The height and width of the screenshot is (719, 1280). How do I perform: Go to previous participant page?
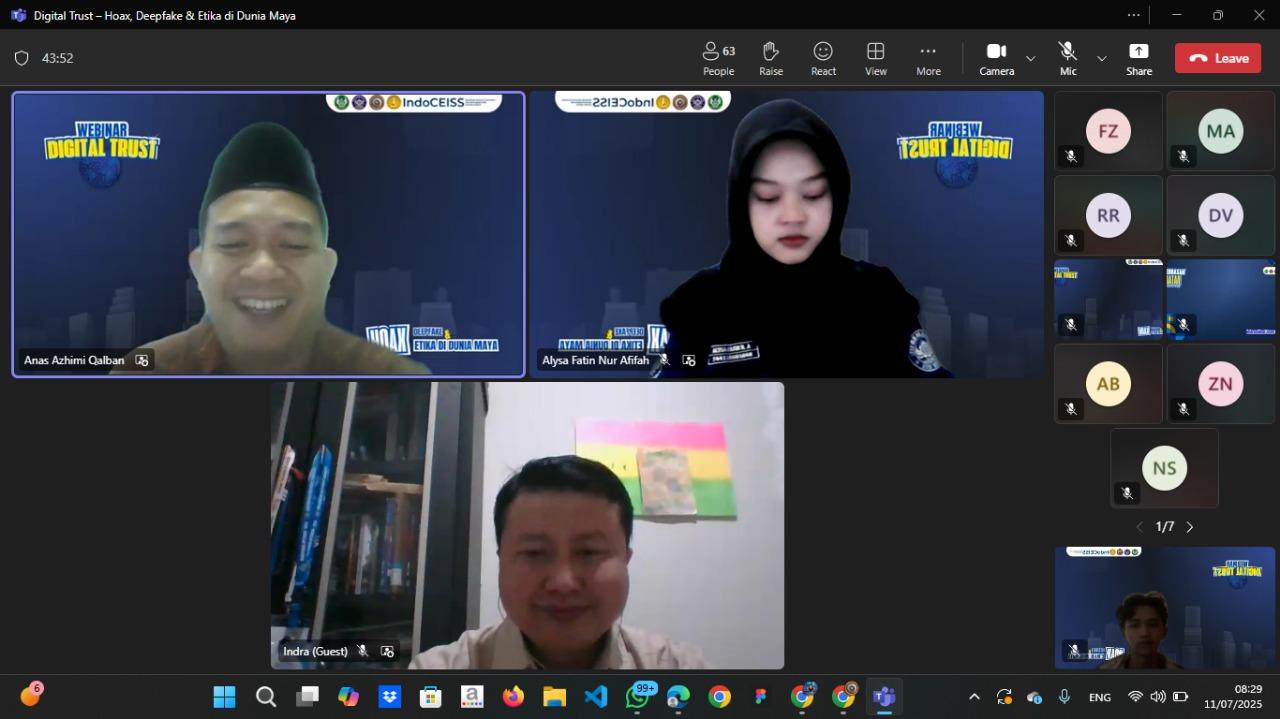pos(1139,527)
